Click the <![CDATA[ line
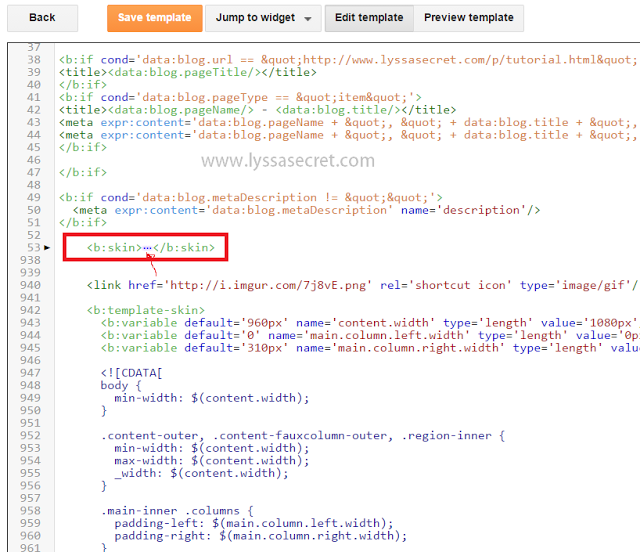Screen dimensions: 640x552 pyautogui.click(x=131, y=373)
